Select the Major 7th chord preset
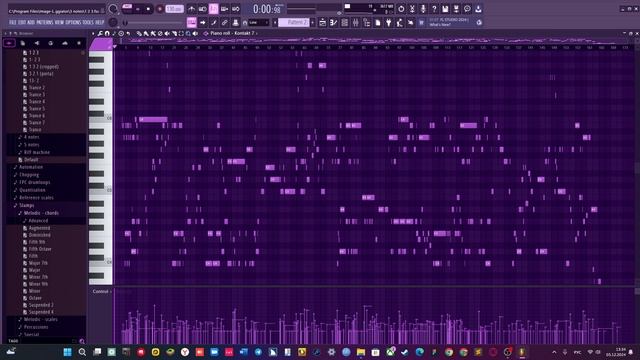This screenshot has width=640, height=360. pos(38,263)
